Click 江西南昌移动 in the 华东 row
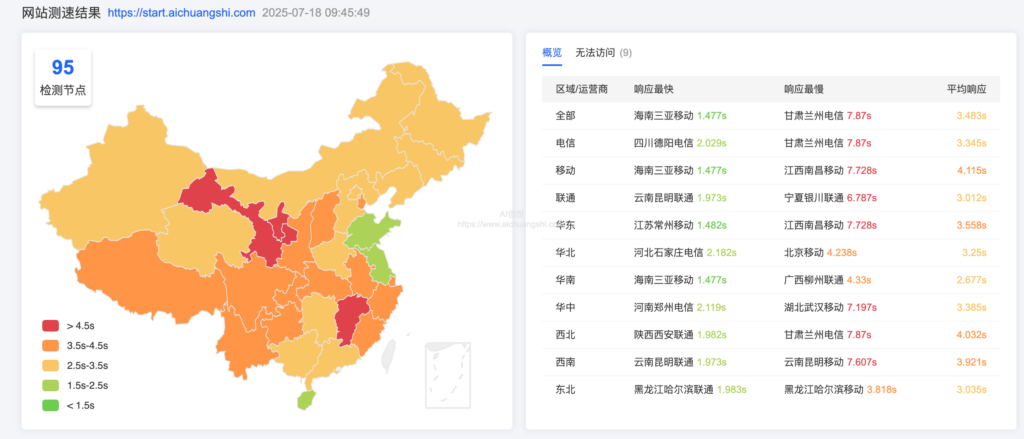 click(814, 225)
